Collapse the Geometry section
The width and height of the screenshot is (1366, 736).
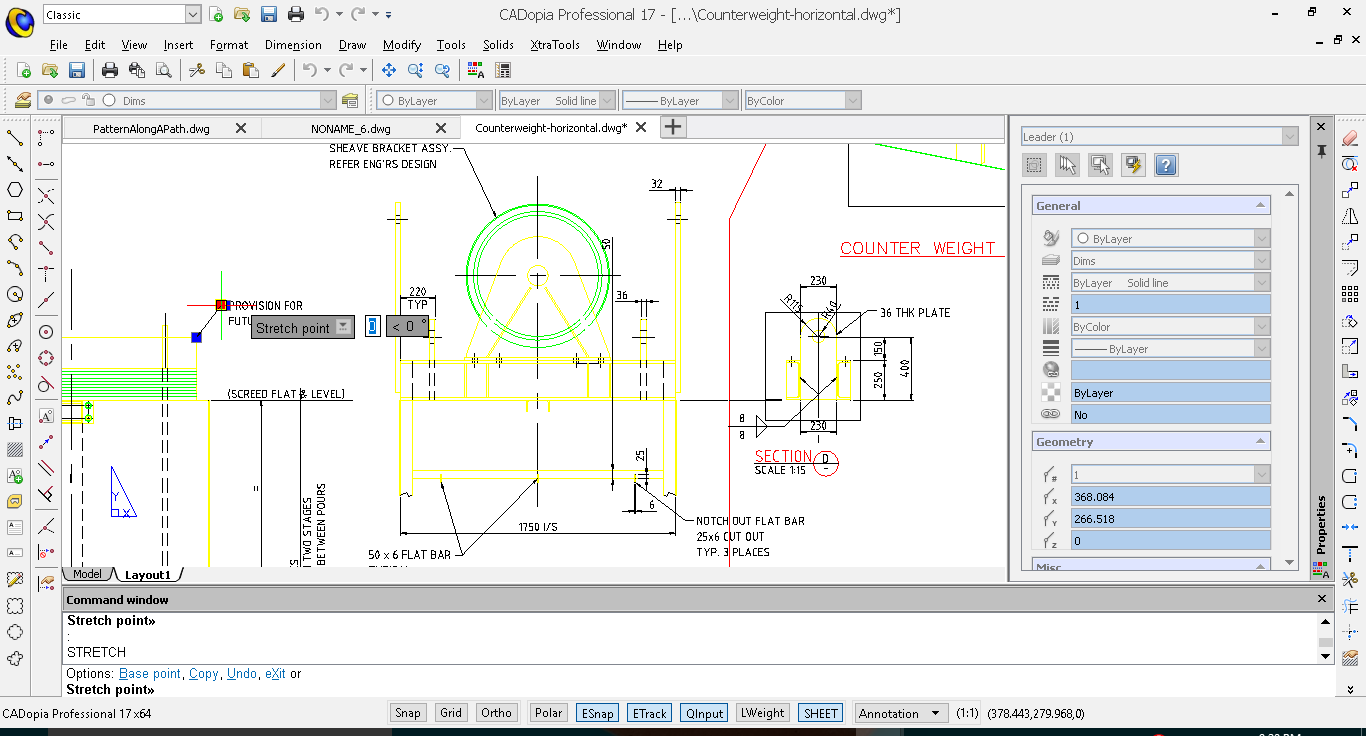tap(1259, 441)
